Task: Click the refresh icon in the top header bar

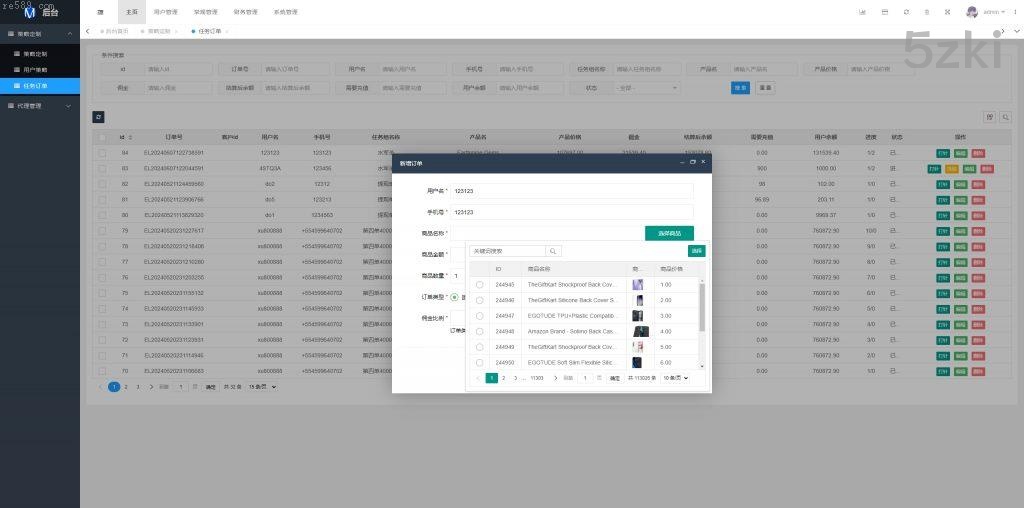Action: (x=906, y=12)
